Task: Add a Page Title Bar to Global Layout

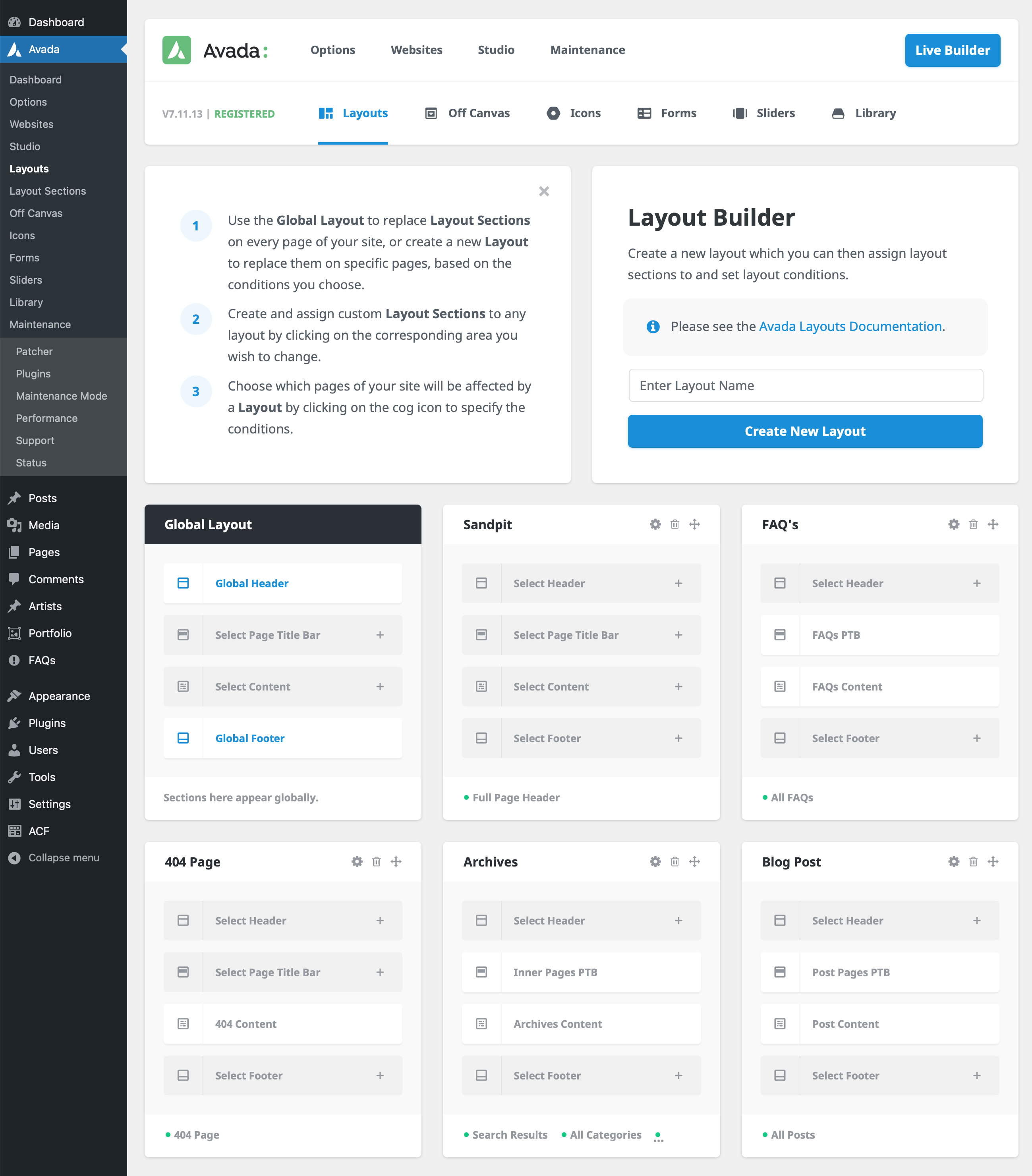Action: [x=282, y=634]
